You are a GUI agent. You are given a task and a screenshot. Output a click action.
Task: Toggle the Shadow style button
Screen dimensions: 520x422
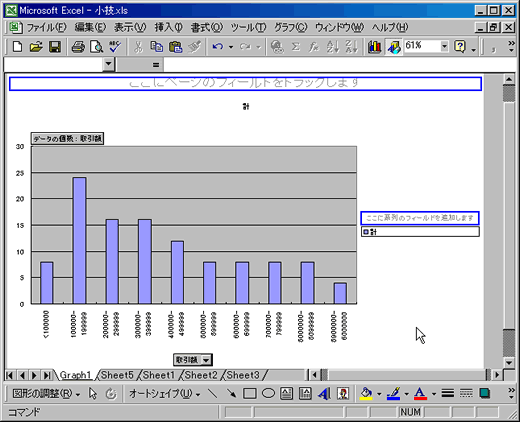pyautogui.click(x=485, y=394)
